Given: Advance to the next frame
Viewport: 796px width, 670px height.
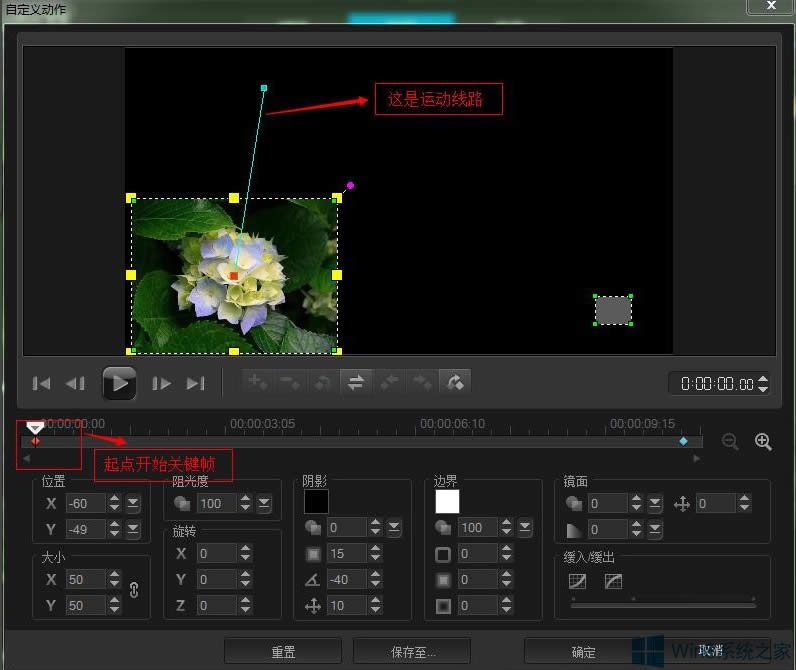Looking at the screenshot, I should [162, 383].
